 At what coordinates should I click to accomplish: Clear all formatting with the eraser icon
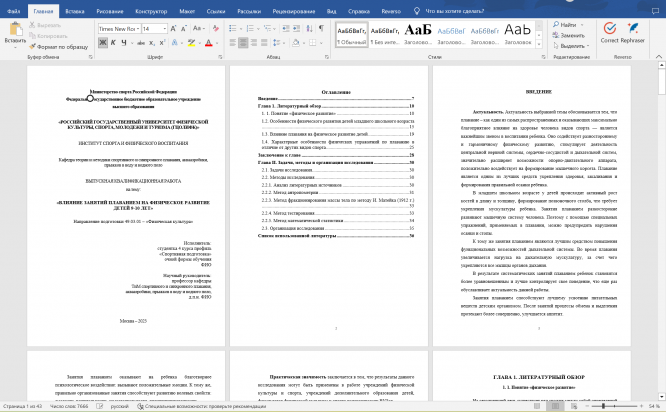pos(216,28)
